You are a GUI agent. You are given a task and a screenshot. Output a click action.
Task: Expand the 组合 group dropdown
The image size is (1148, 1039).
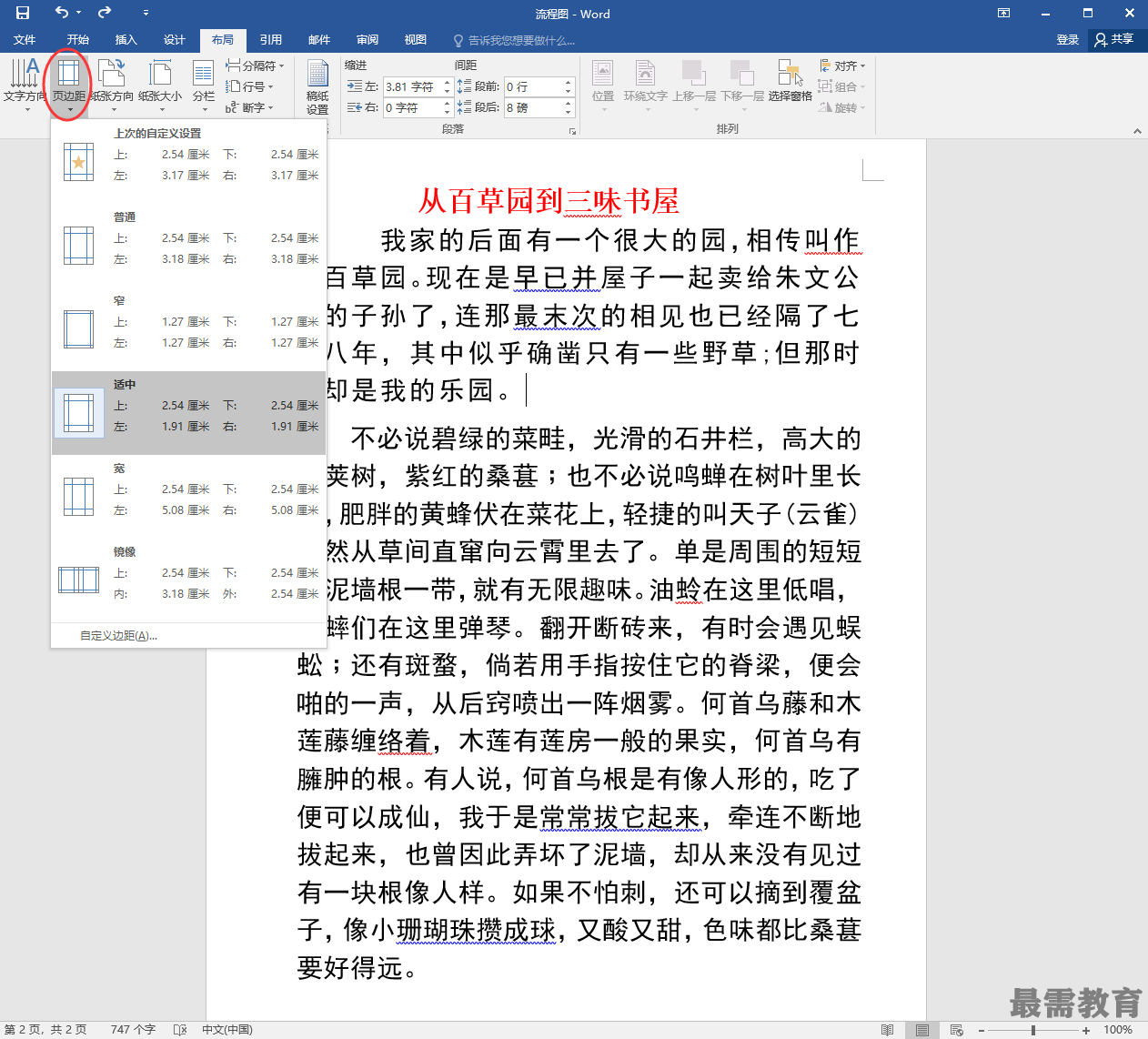[842, 86]
